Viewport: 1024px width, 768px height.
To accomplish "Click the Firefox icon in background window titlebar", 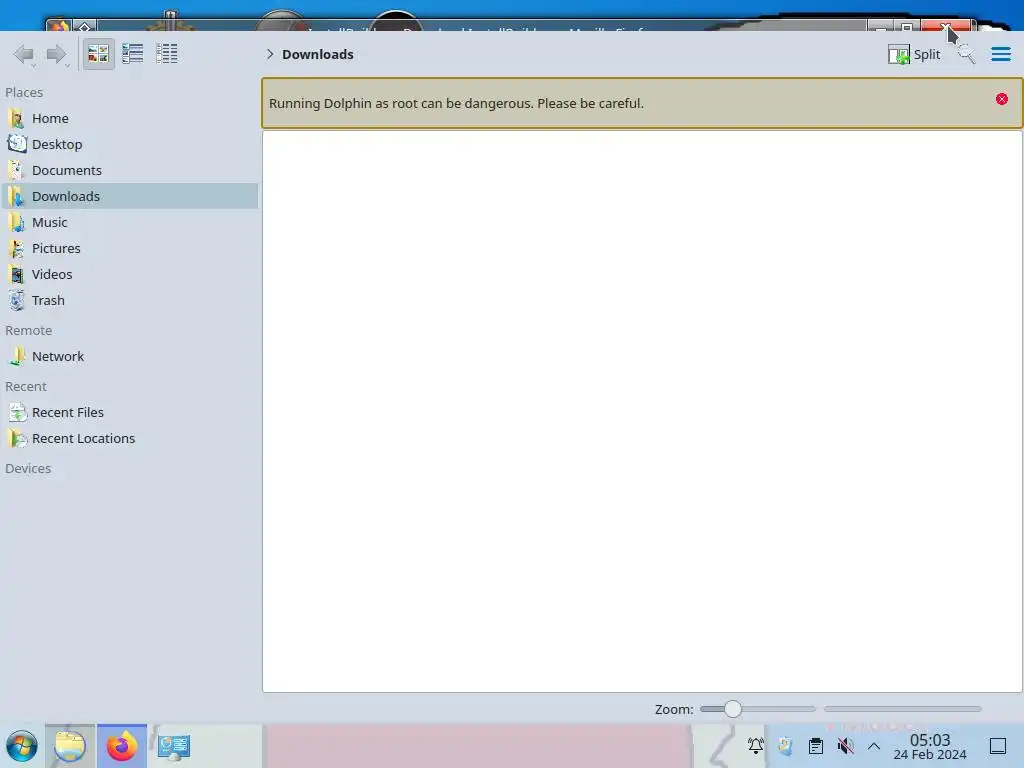I will (58, 26).
